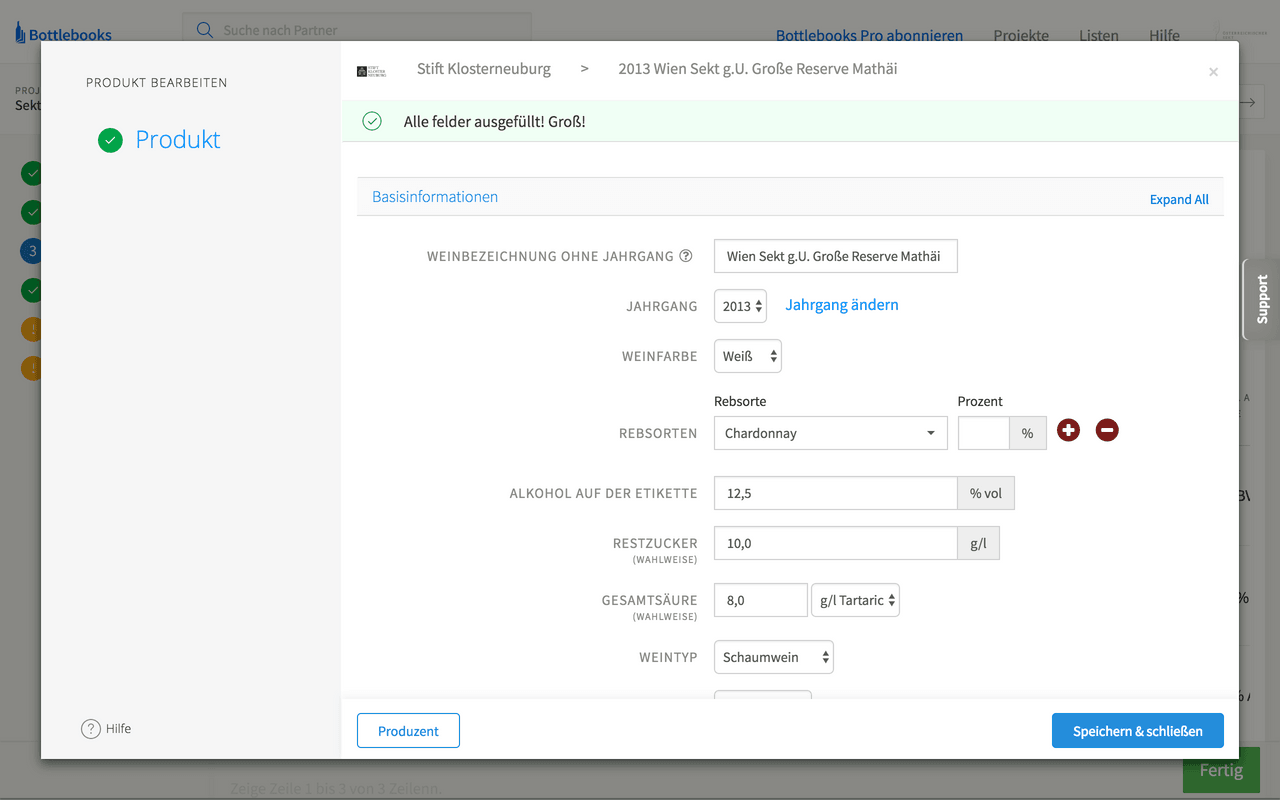
Task: Click Bottlebooks Pro abonnieren link
Action: pos(869,35)
